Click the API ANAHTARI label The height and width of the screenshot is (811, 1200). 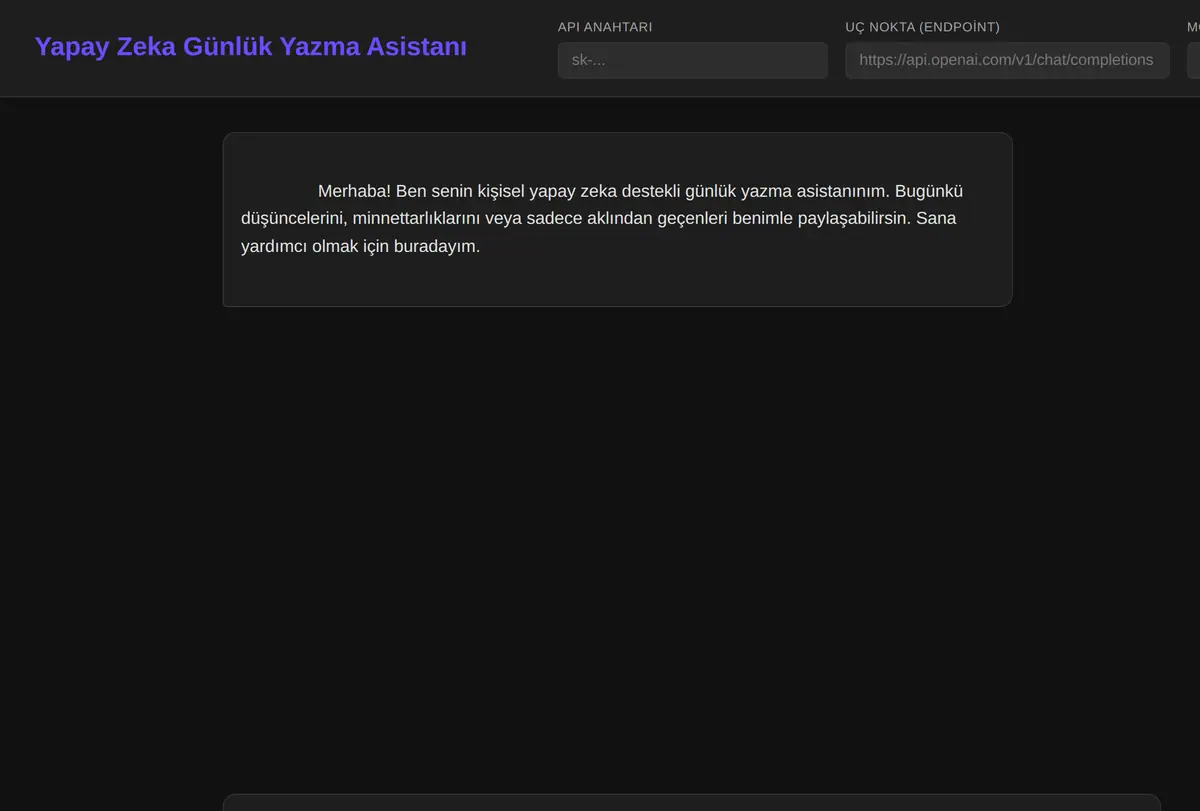605,27
